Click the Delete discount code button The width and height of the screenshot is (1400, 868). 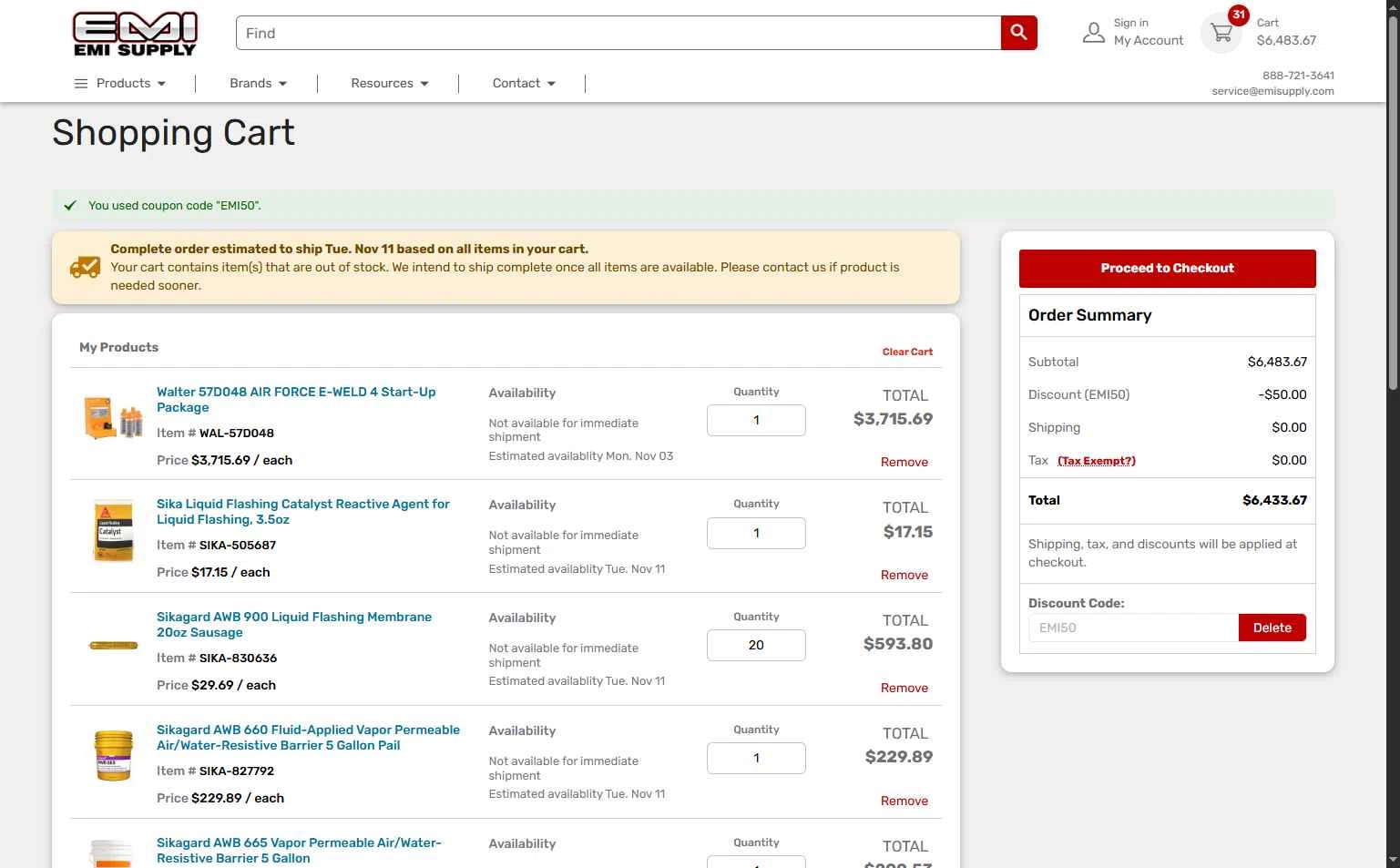point(1272,628)
